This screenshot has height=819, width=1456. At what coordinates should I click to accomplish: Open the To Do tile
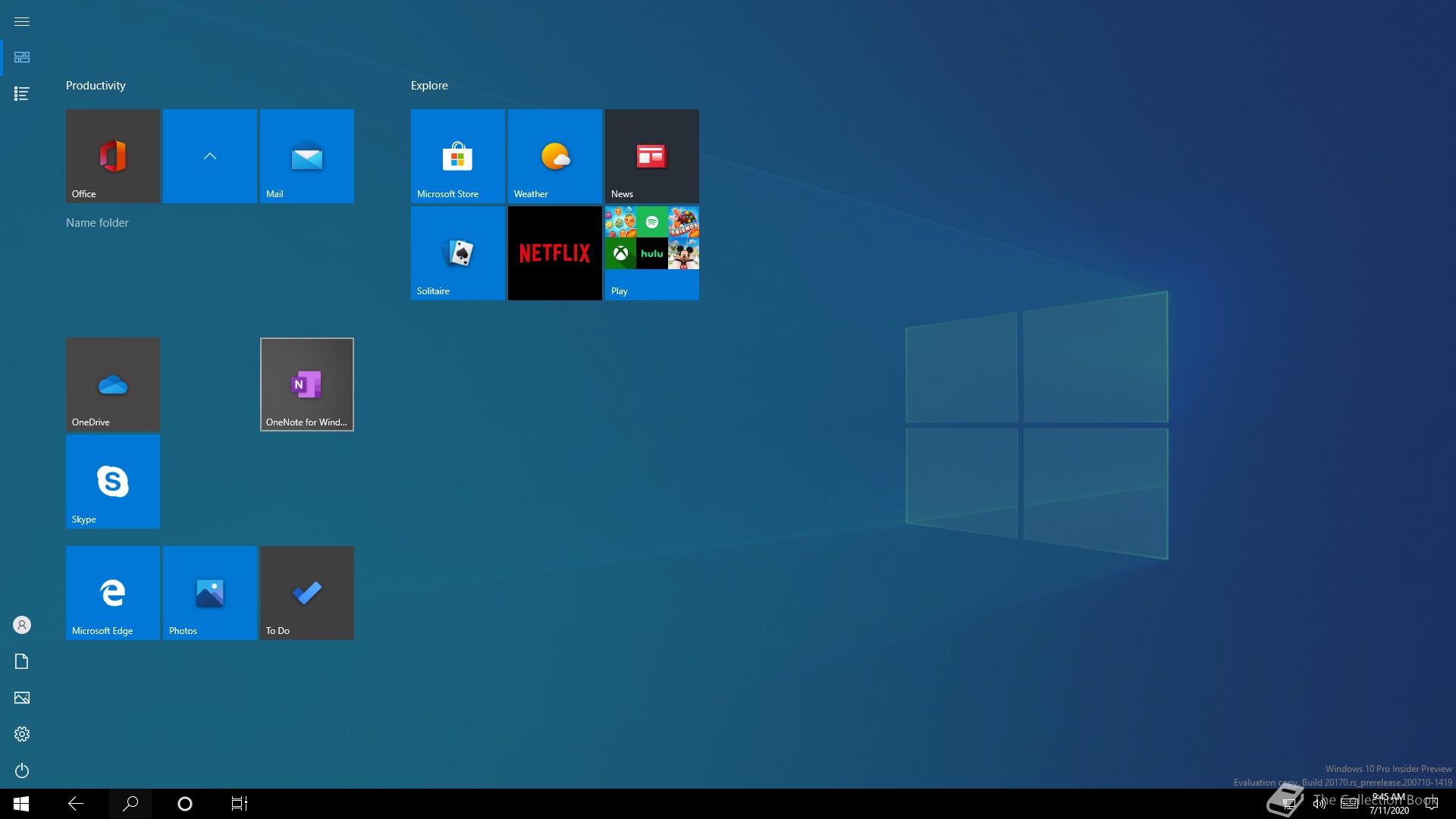(x=306, y=592)
